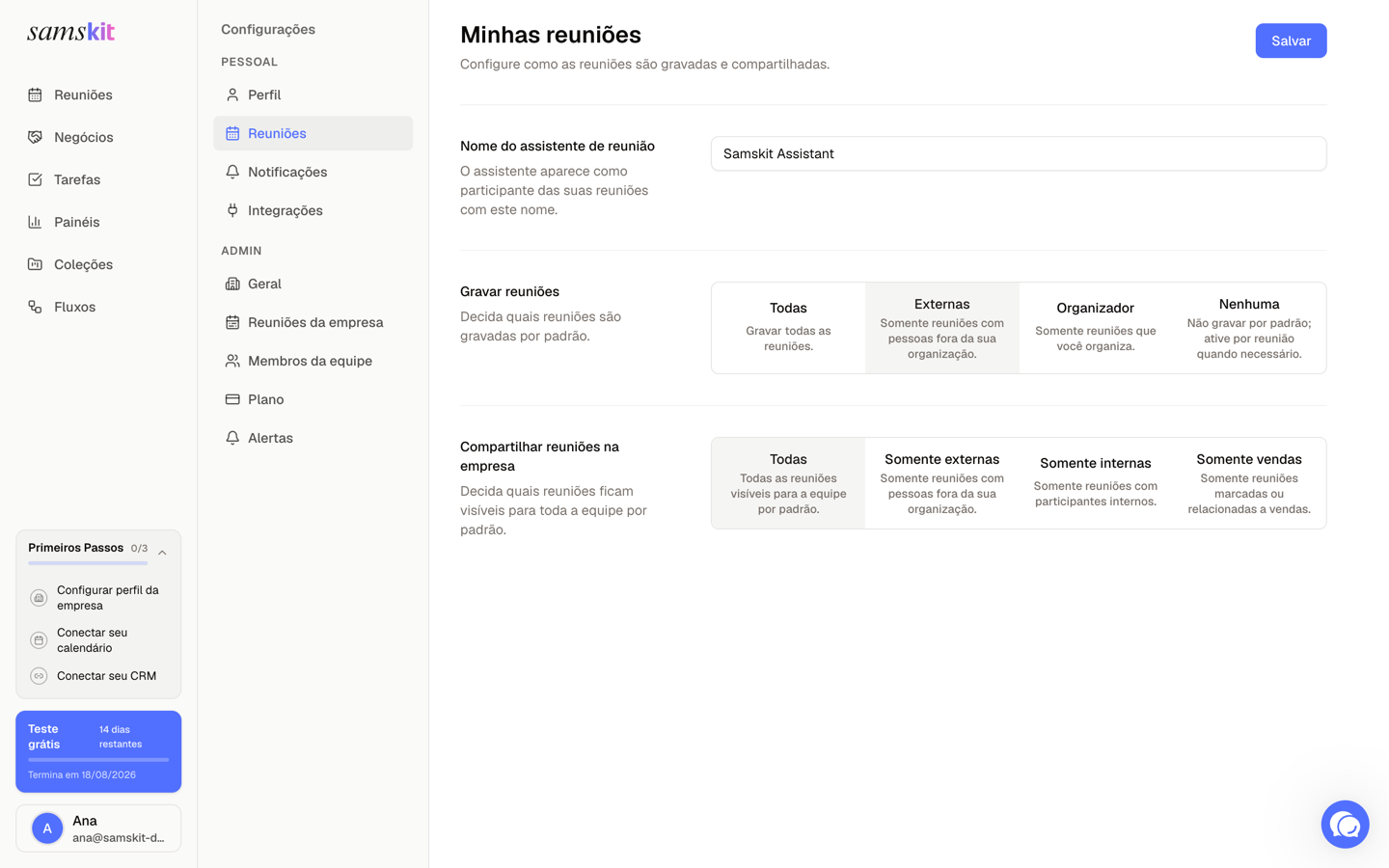The height and width of the screenshot is (868, 1389).
Task: Collapse the Primeiros Passos panel
Action: (162, 553)
